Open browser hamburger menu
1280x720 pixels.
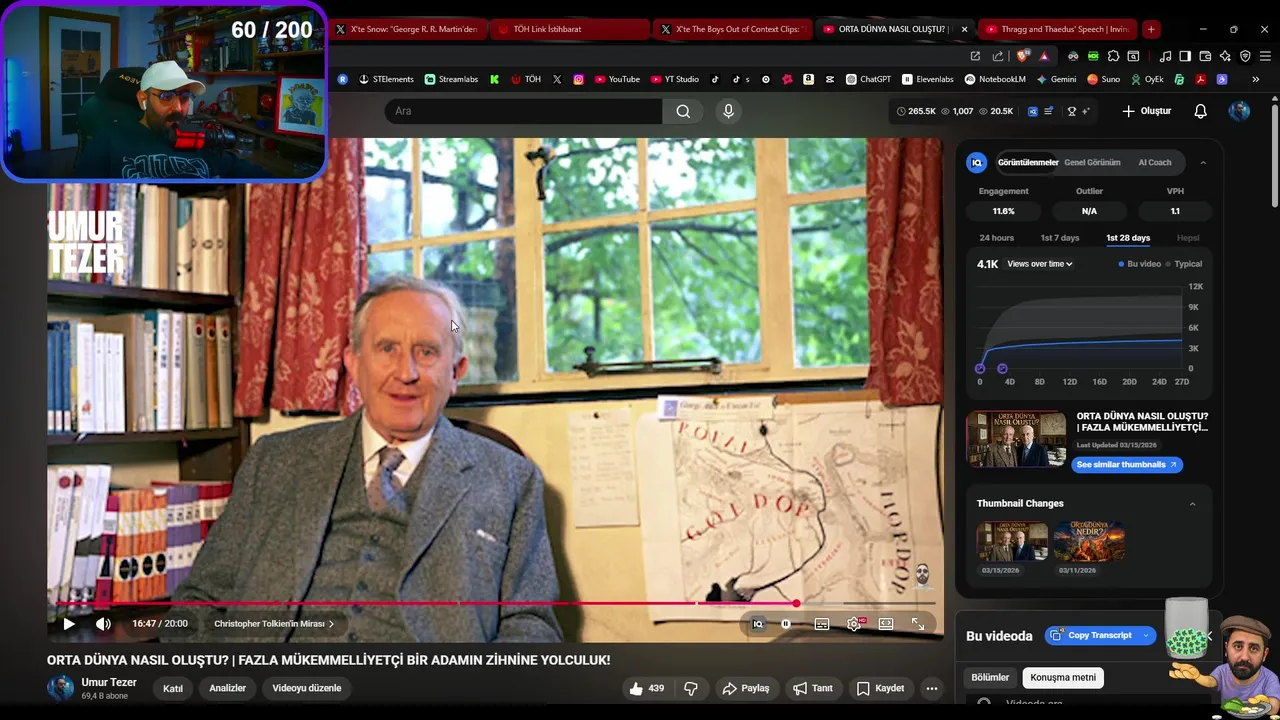click(1265, 56)
